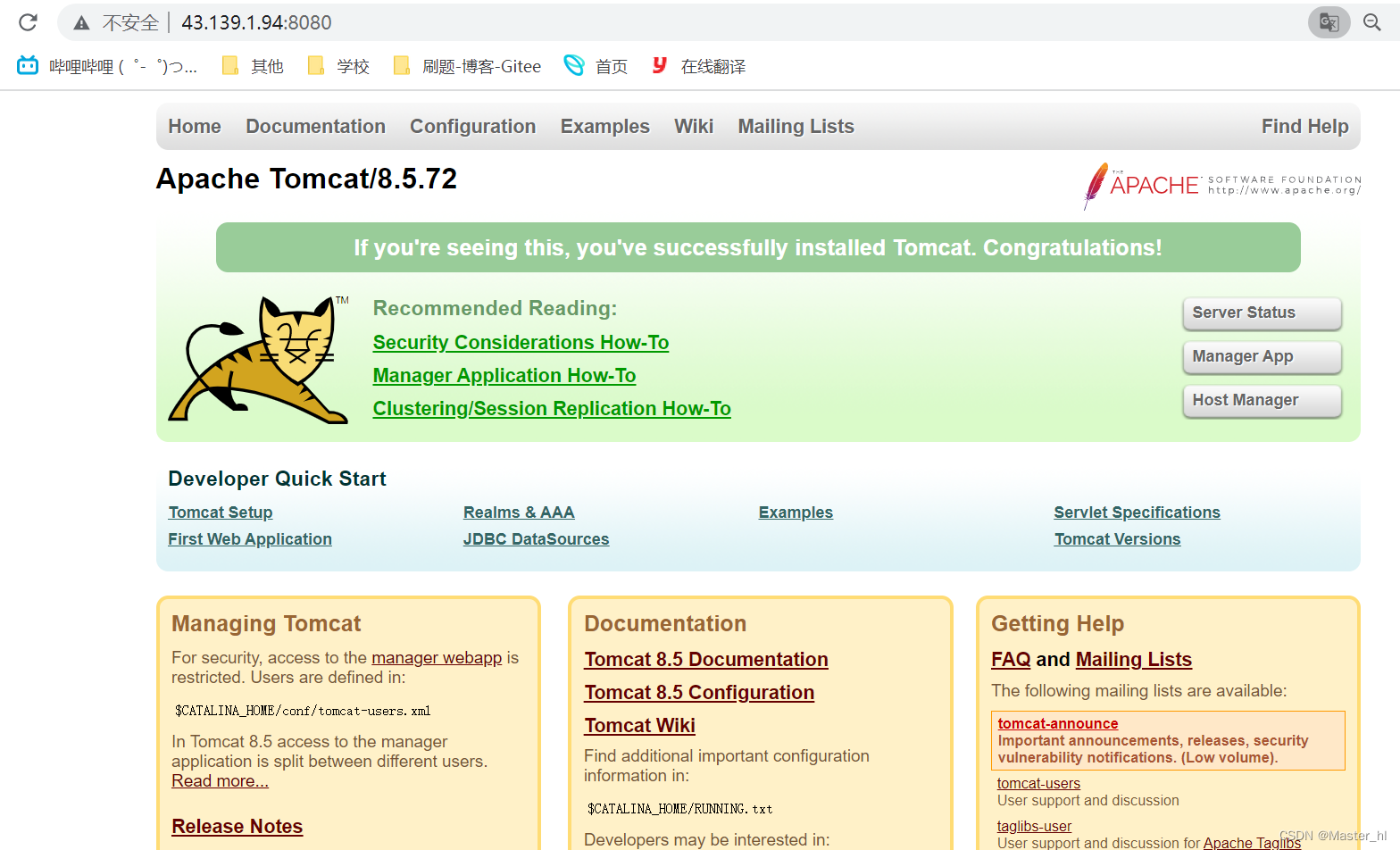This screenshot has height=850, width=1400.
Task: Click the Apache Software Foundation logo
Action: [1221, 186]
